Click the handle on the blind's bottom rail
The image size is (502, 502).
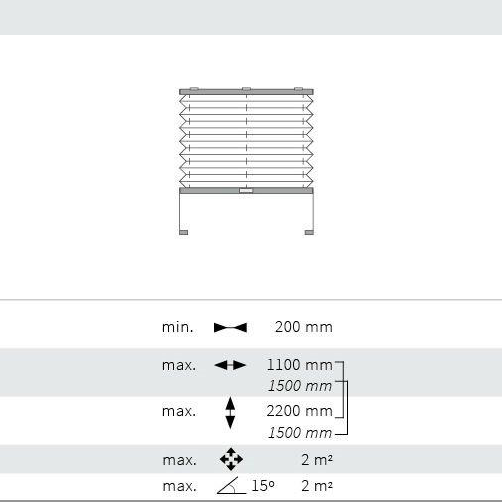click(x=246, y=191)
